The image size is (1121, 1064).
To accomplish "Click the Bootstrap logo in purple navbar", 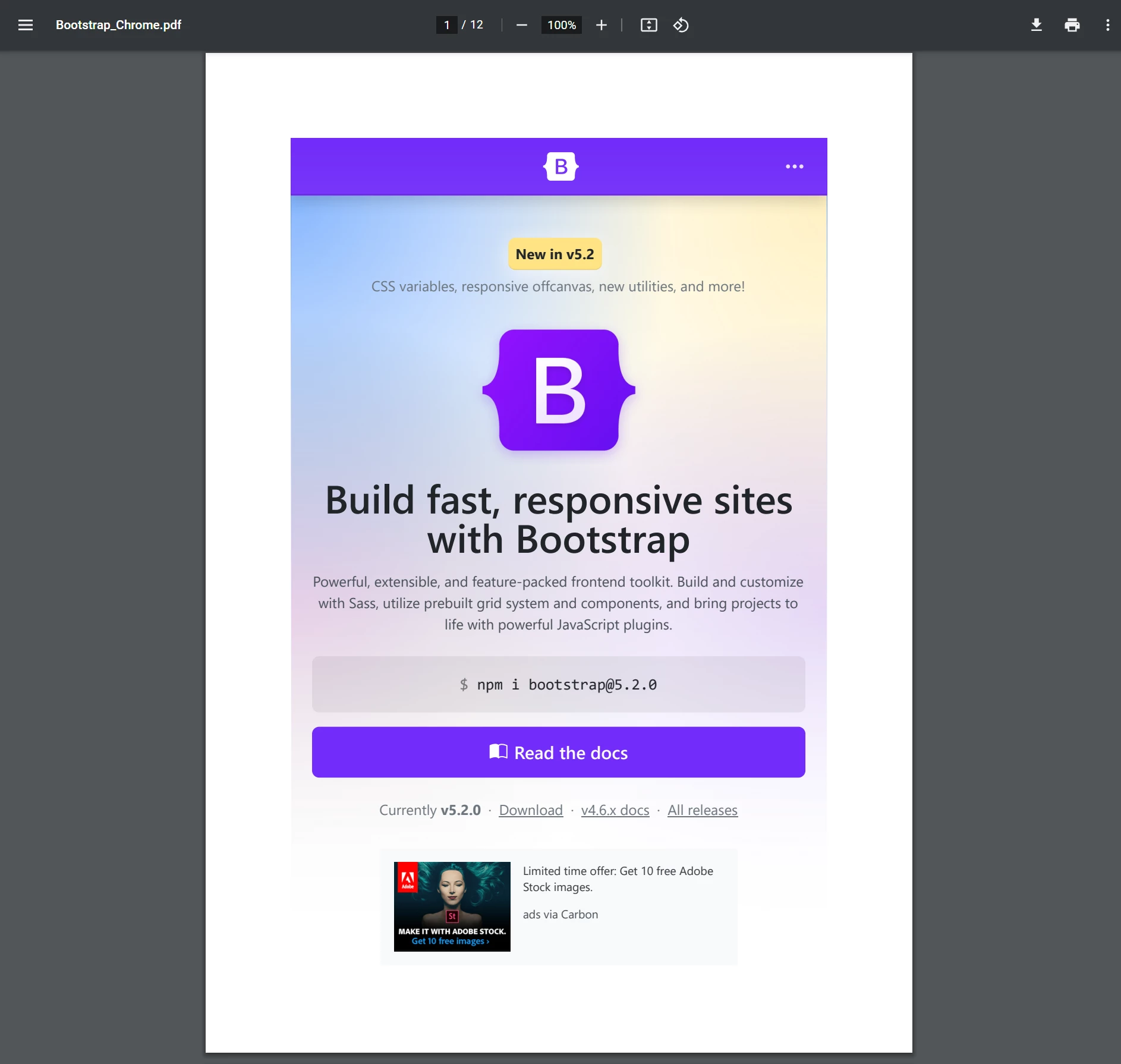I will pyautogui.click(x=560, y=166).
